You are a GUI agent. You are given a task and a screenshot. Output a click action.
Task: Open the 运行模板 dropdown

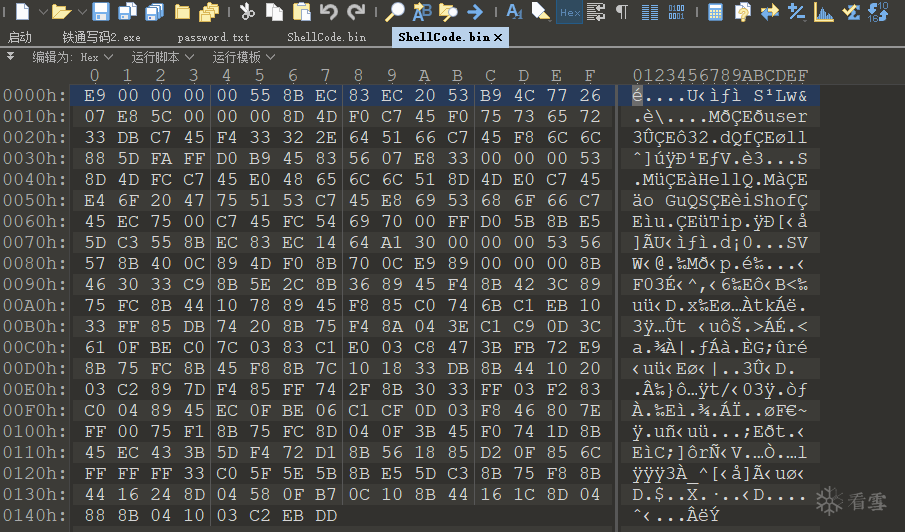coord(243,57)
